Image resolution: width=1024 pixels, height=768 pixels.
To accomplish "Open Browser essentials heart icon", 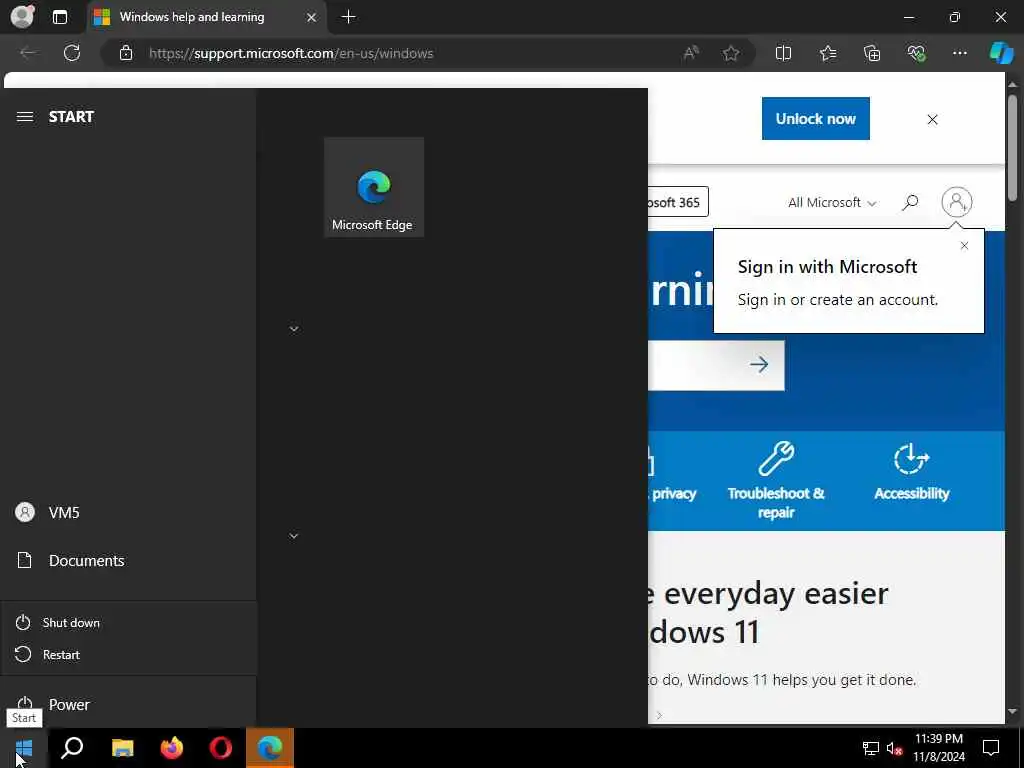I will click(x=916, y=53).
